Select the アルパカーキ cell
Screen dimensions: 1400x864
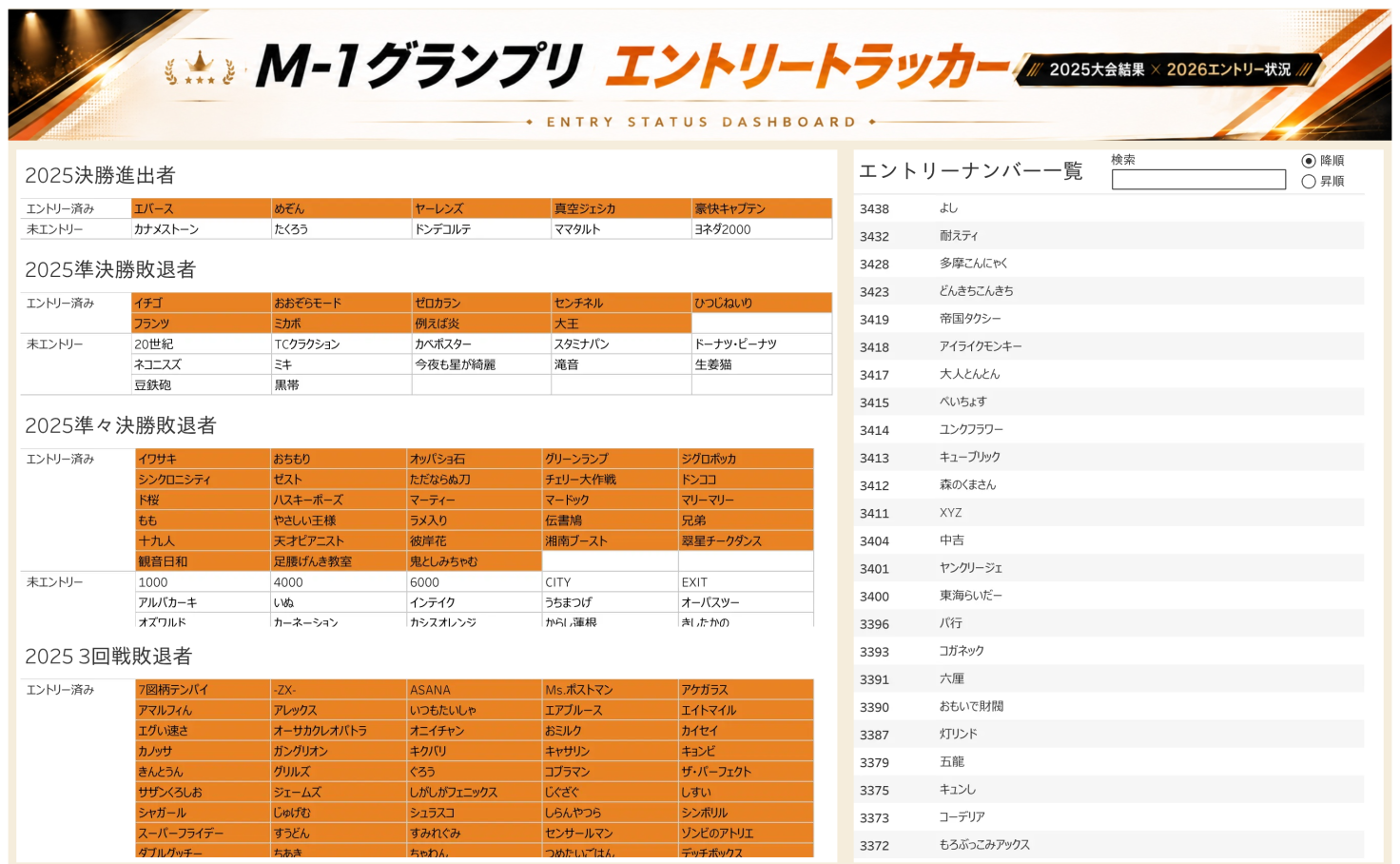coord(204,602)
